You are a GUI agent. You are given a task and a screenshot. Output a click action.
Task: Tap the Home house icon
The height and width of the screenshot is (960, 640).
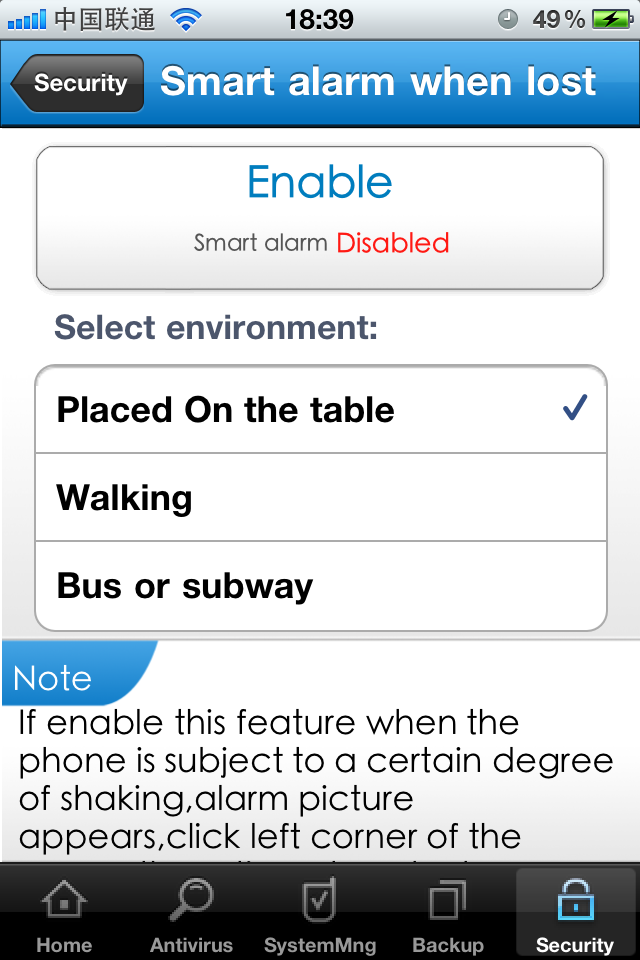[65, 900]
